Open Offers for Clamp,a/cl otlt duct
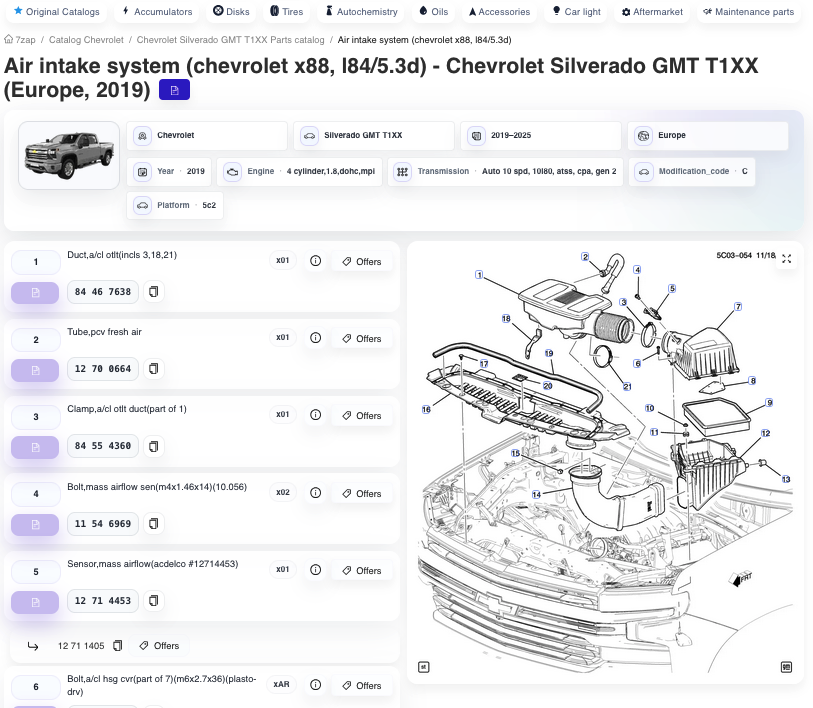This screenshot has height=708, width=813. [x=361, y=416]
